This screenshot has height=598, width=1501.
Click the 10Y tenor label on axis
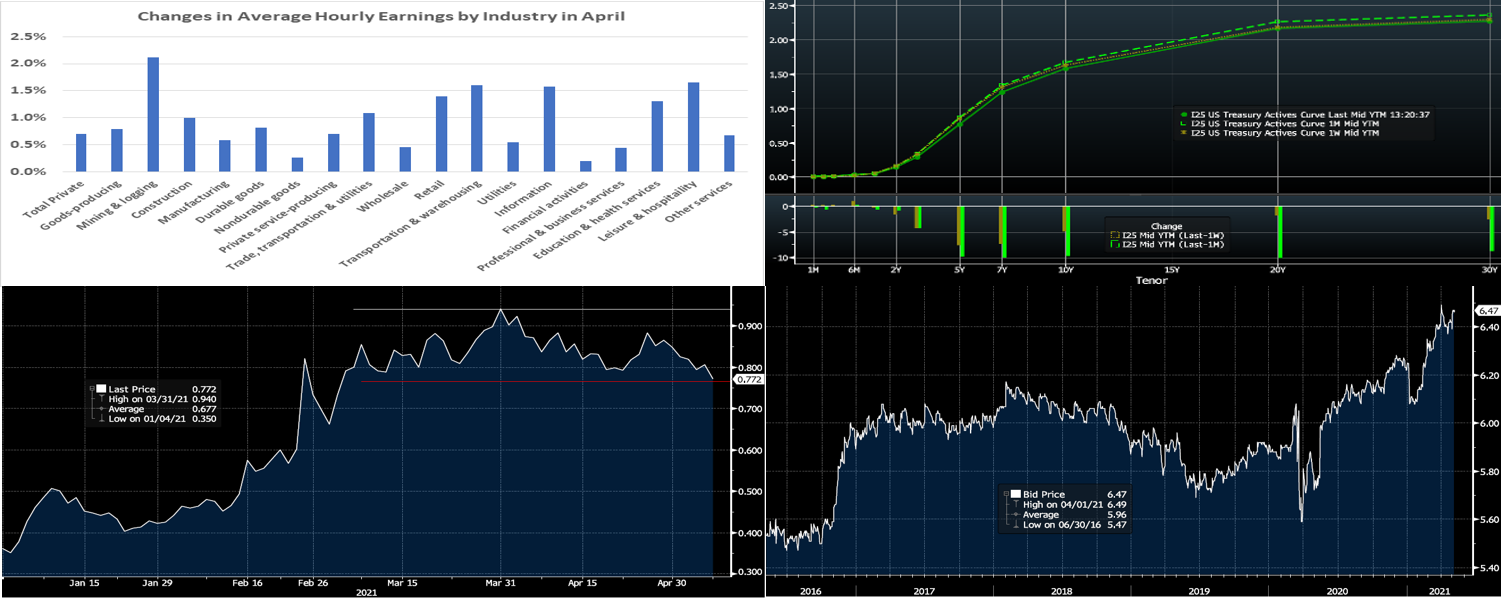click(x=1065, y=270)
